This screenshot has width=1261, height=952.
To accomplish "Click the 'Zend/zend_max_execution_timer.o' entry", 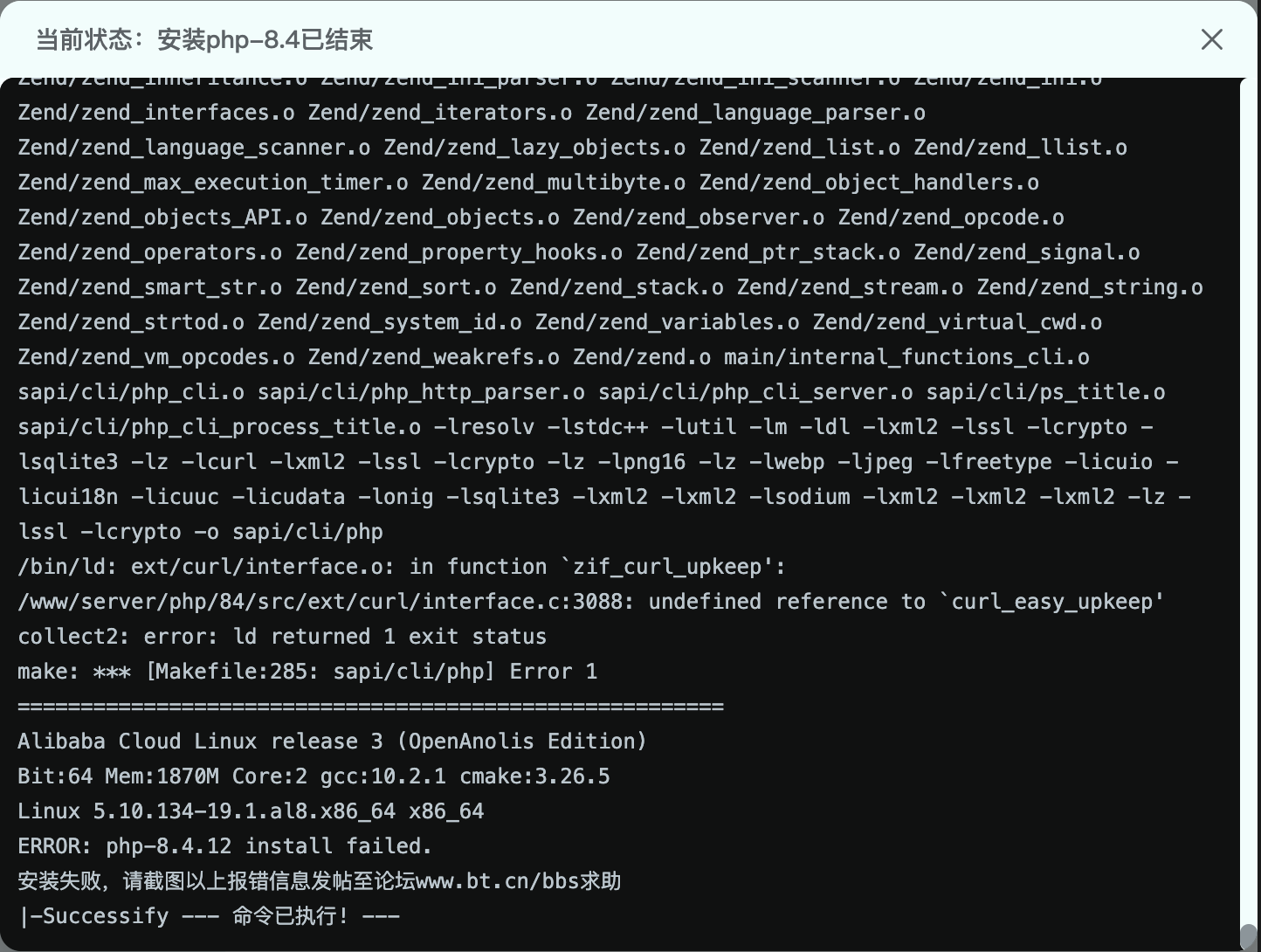I will pos(212,182).
